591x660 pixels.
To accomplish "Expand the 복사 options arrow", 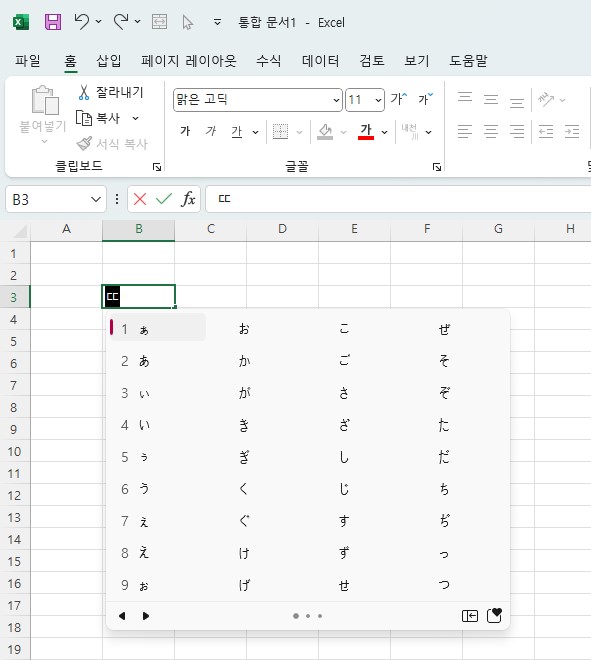I will coord(136,118).
